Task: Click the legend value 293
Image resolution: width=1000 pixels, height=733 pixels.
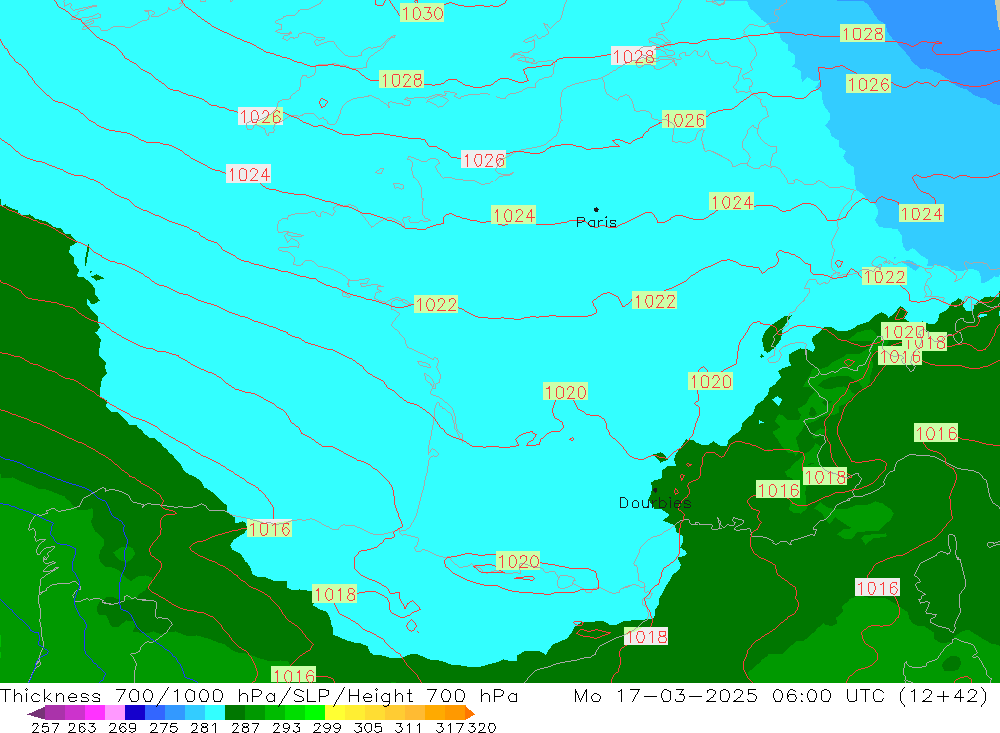Action: tap(286, 727)
